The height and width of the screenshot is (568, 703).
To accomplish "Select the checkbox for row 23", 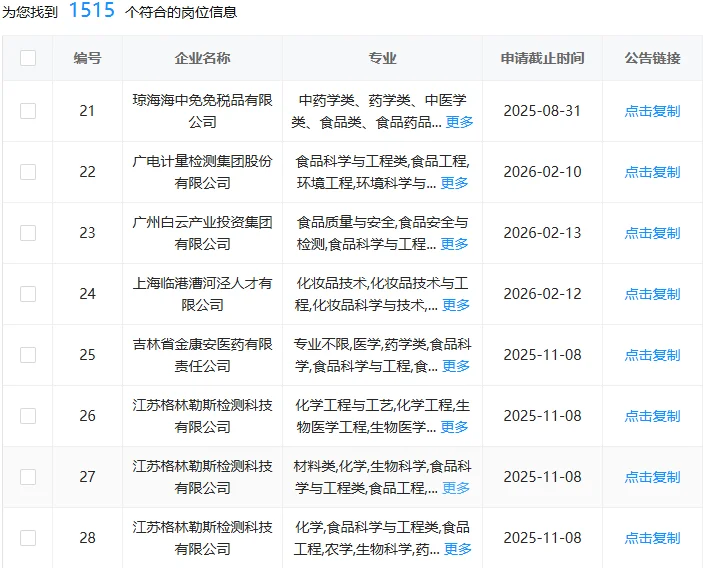I will [28, 233].
